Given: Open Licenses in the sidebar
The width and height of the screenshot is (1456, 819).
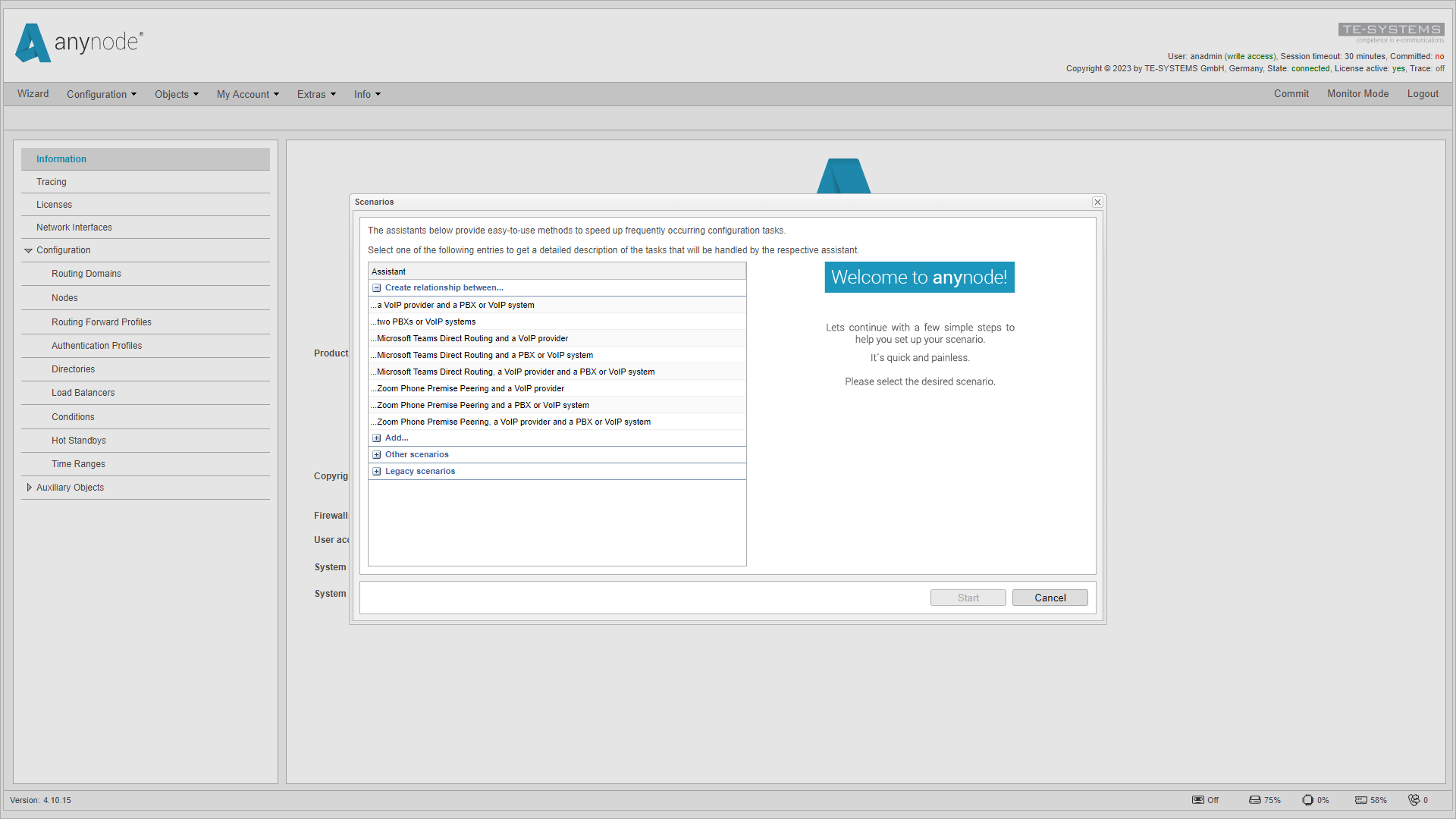Looking at the screenshot, I should pos(146,205).
